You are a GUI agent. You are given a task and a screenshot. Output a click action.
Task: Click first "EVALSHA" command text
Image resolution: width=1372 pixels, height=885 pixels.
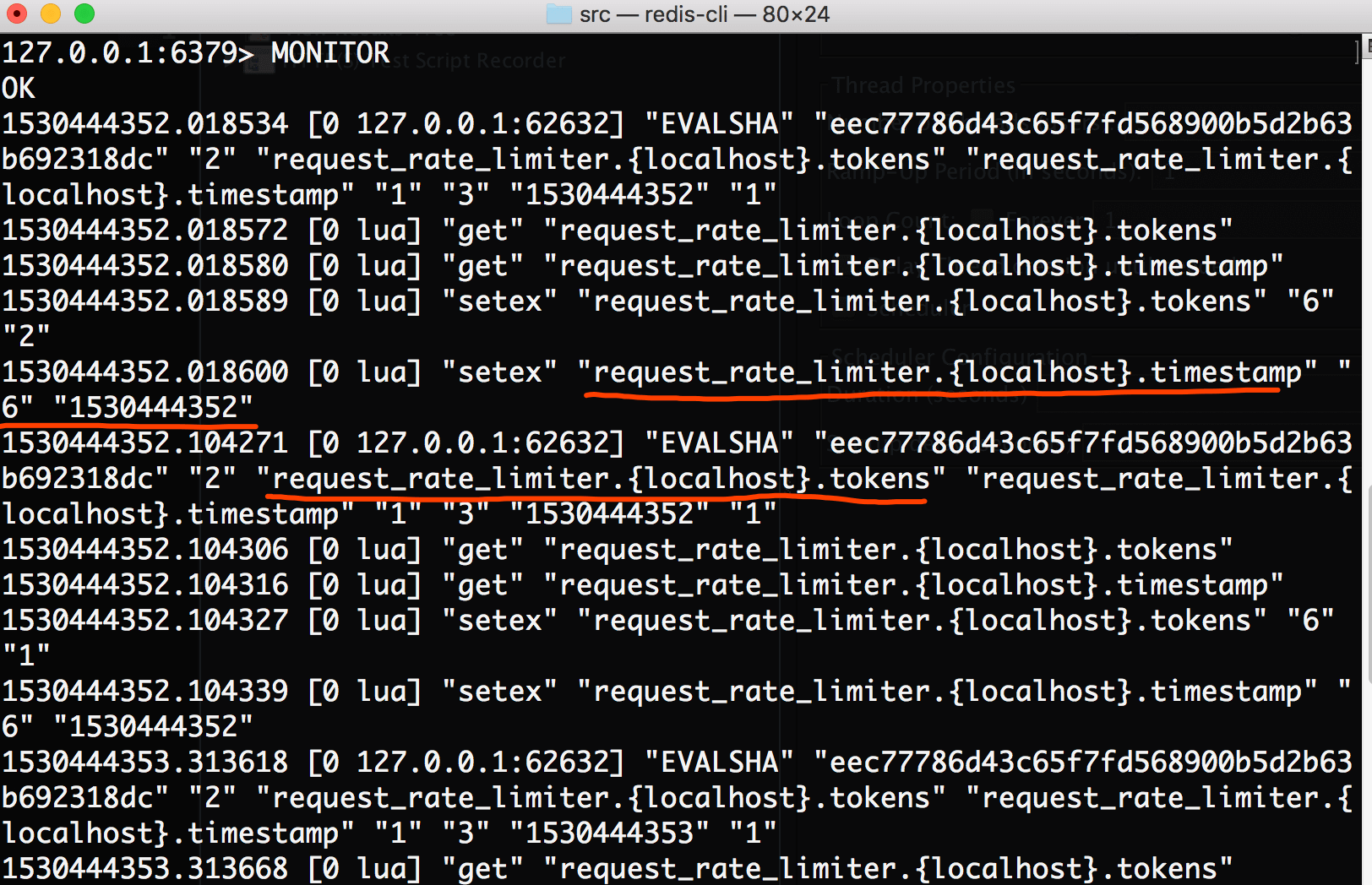pos(720,124)
